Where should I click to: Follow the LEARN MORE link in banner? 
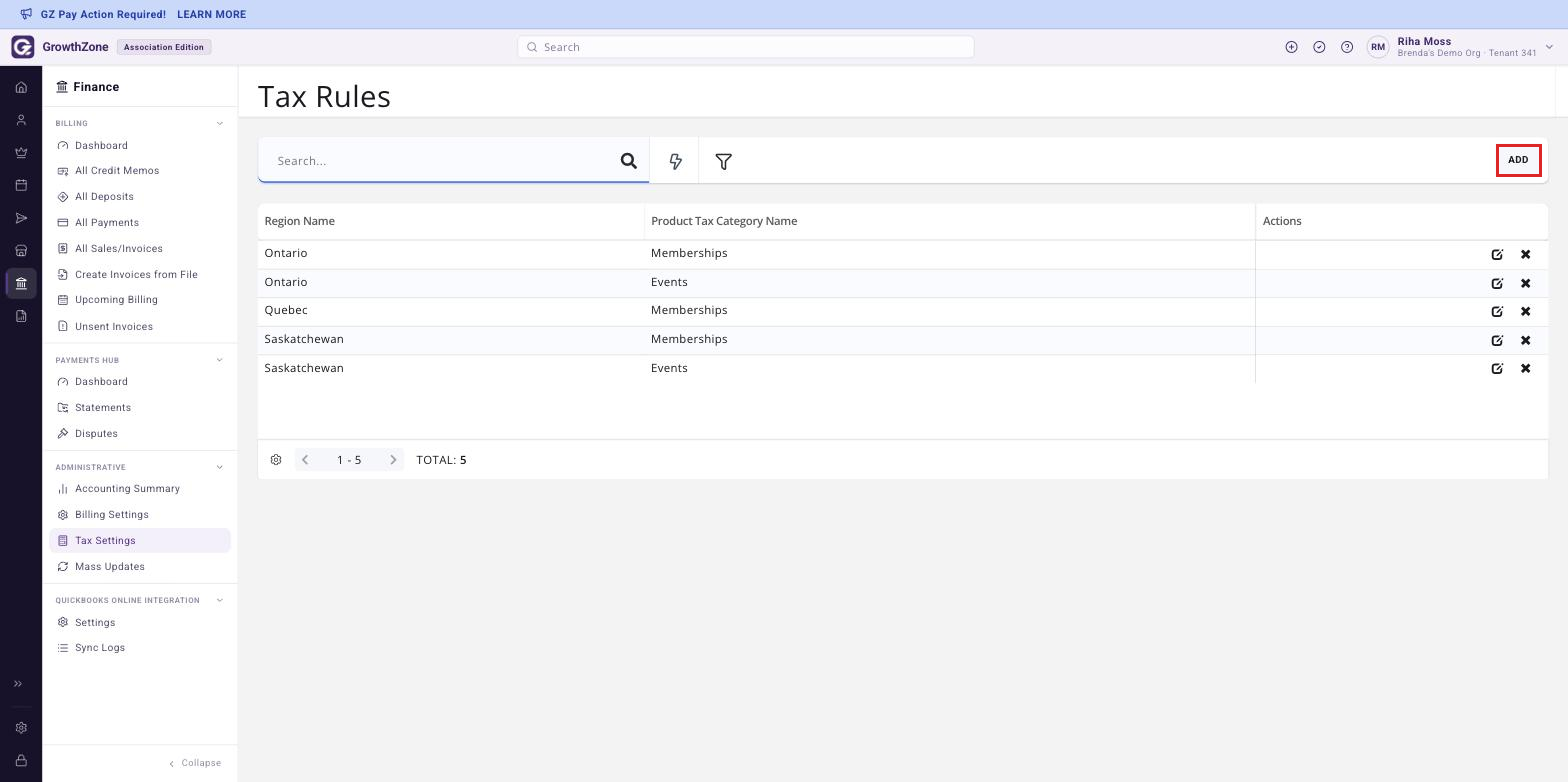pos(211,15)
